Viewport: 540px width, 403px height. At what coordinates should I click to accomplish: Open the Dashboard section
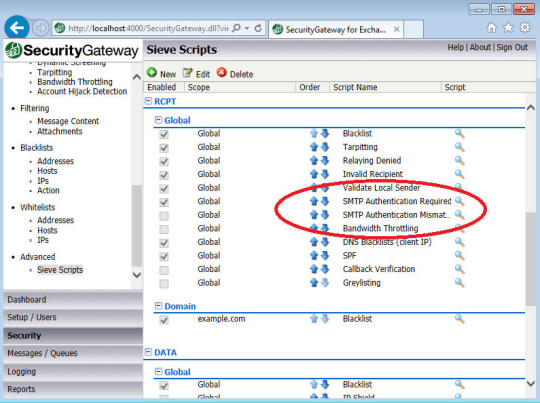coord(73,300)
